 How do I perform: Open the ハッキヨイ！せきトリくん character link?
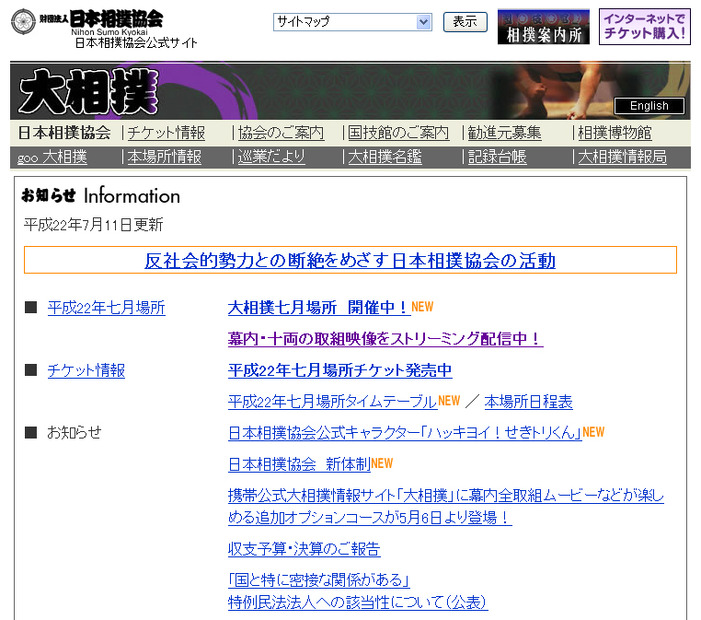405,433
